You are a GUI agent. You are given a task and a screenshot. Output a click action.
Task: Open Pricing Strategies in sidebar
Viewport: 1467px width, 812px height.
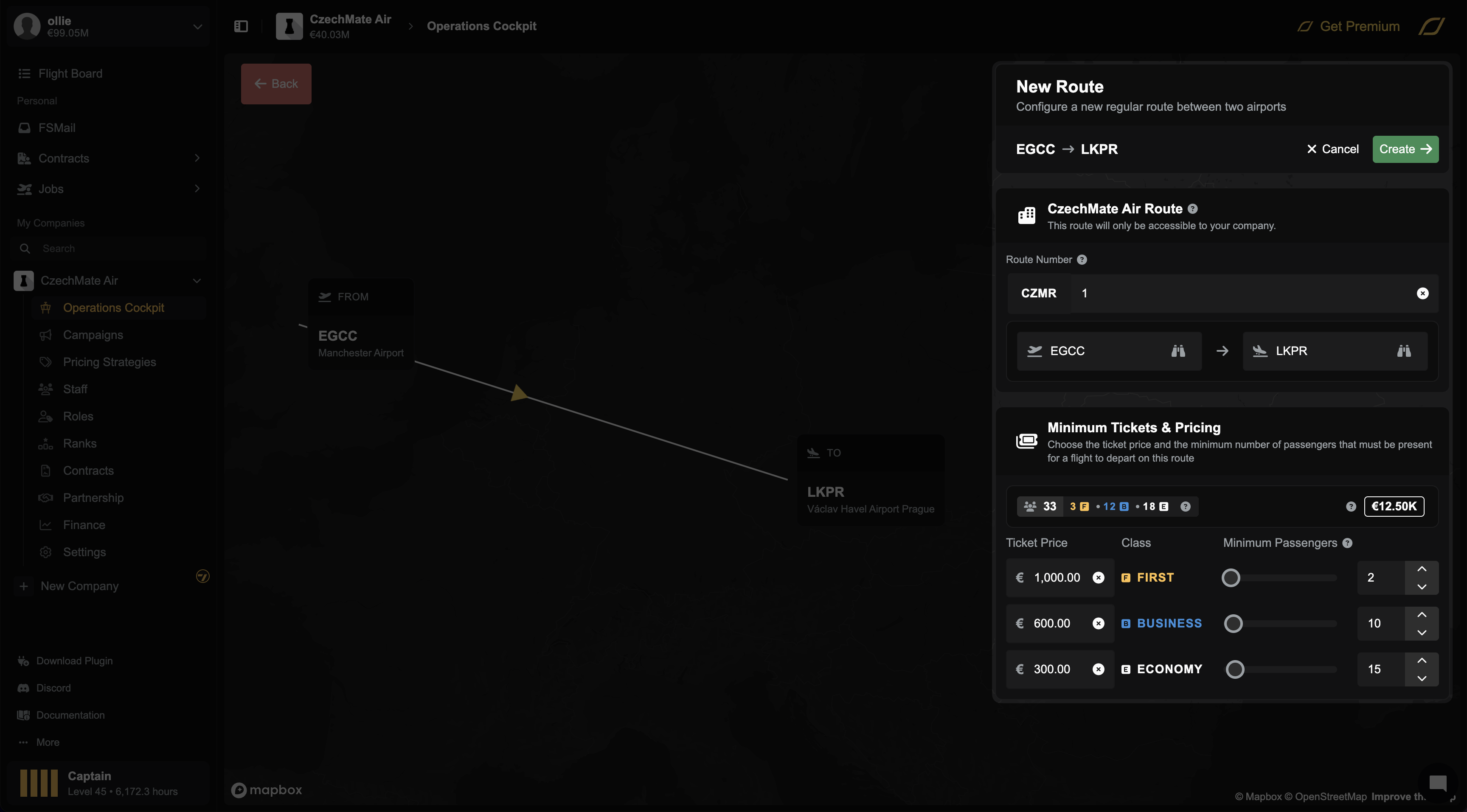[110, 362]
